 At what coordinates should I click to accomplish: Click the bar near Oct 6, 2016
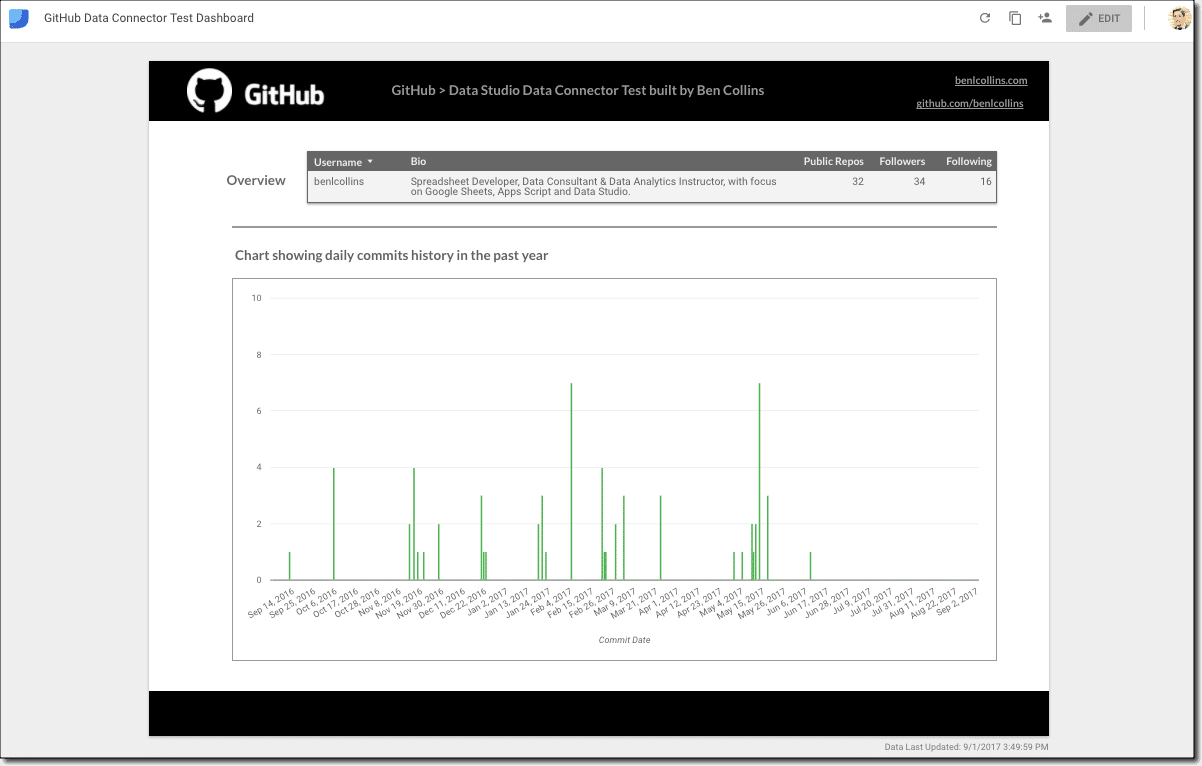pos(333,524)
